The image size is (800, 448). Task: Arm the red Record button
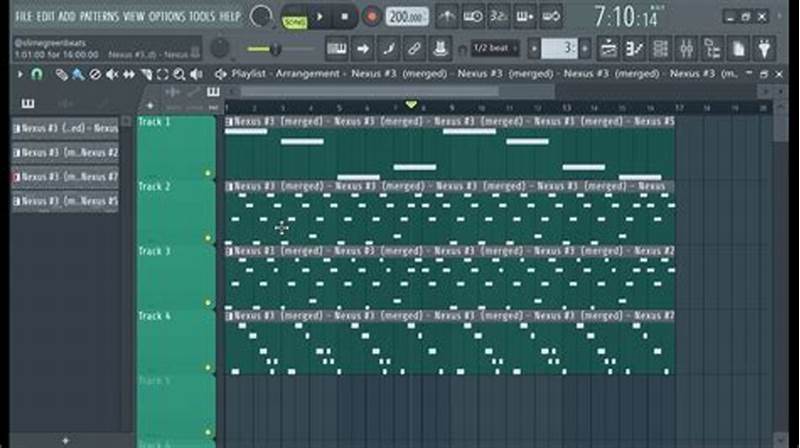click(372, 17)
